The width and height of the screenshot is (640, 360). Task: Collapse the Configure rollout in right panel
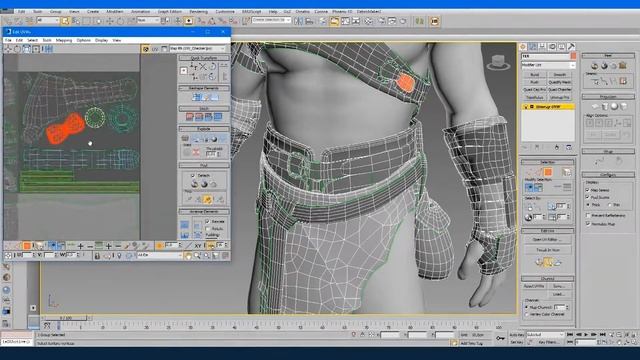(608, 175)
